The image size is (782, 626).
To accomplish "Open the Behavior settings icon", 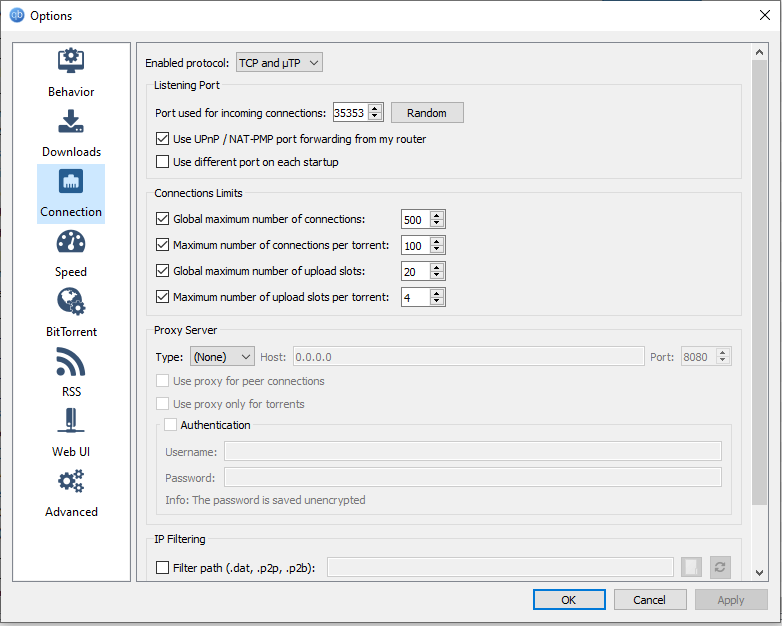I will (x=71, y=61).
